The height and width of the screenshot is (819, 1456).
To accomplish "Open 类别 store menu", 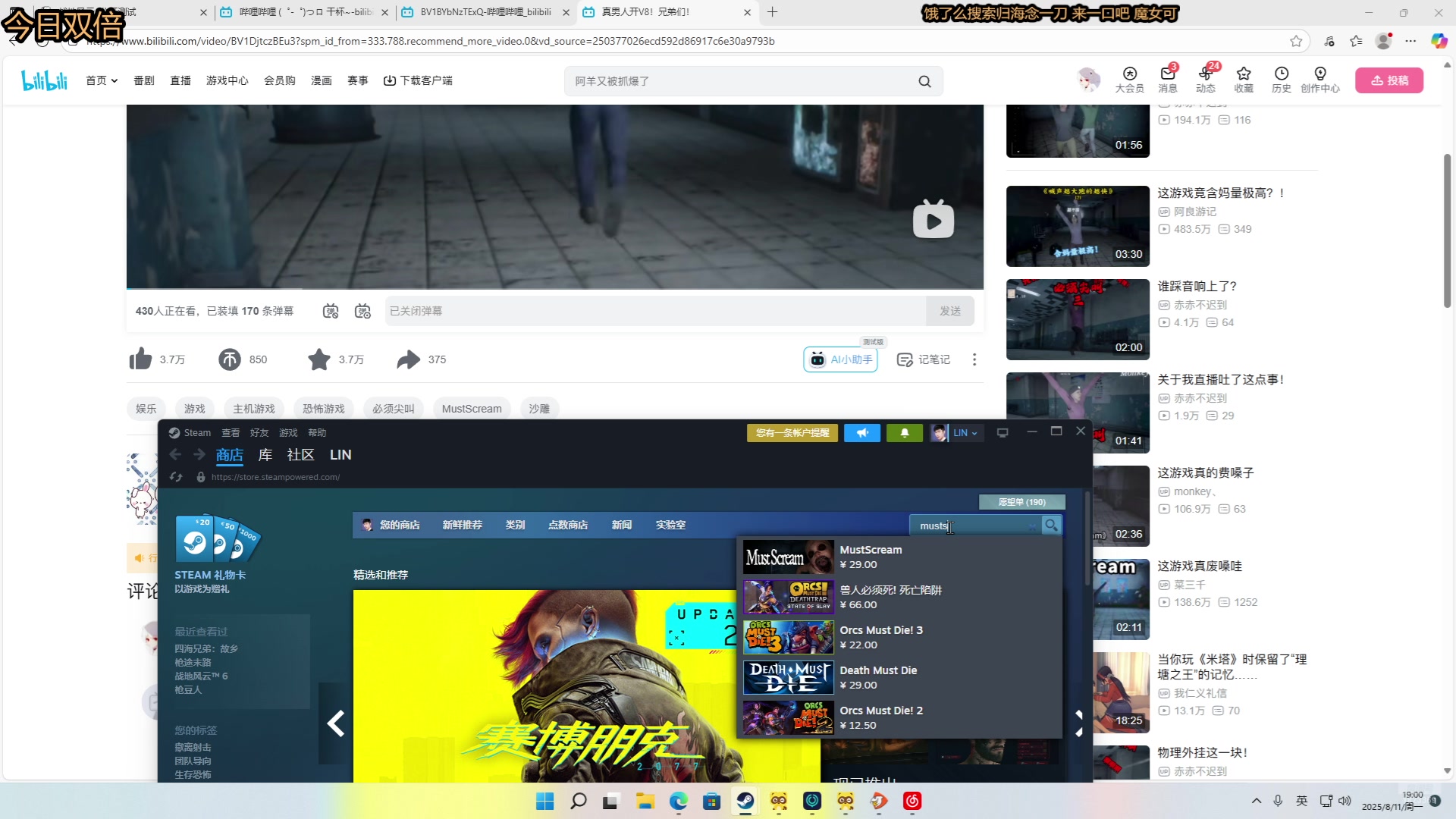I will pyautogui.click(x=515, y=525).
